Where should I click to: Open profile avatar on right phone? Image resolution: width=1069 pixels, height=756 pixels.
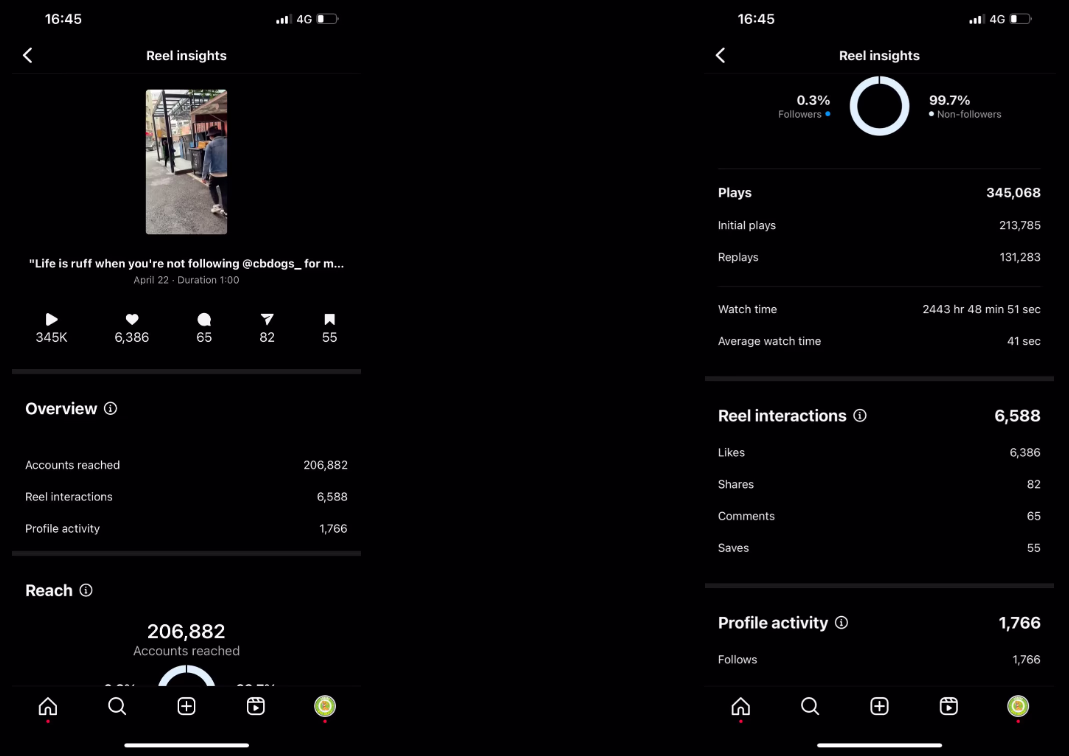[1018, 706]
